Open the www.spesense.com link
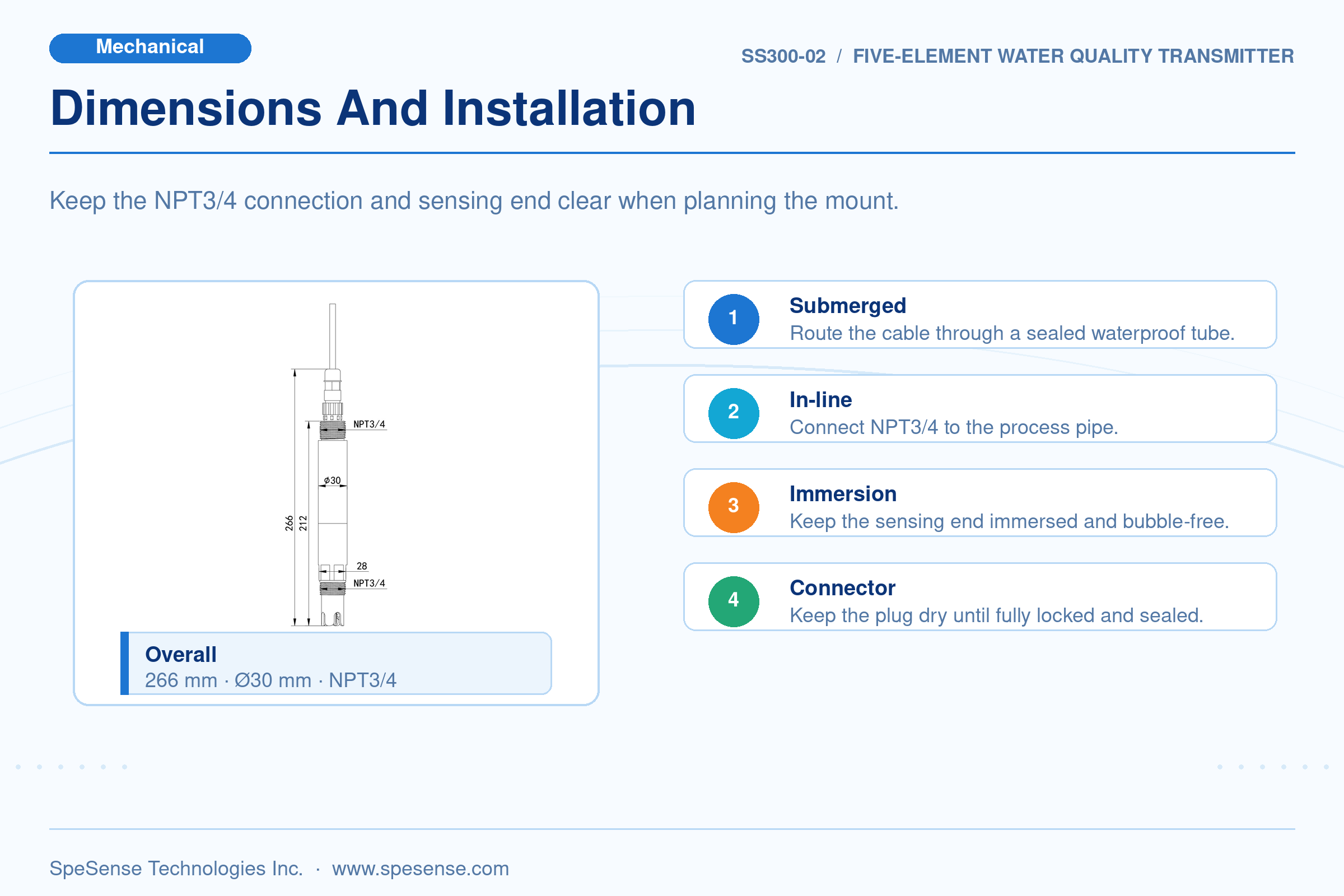The height and width of the screenshot is (896, 1344). tap(420, 868)
